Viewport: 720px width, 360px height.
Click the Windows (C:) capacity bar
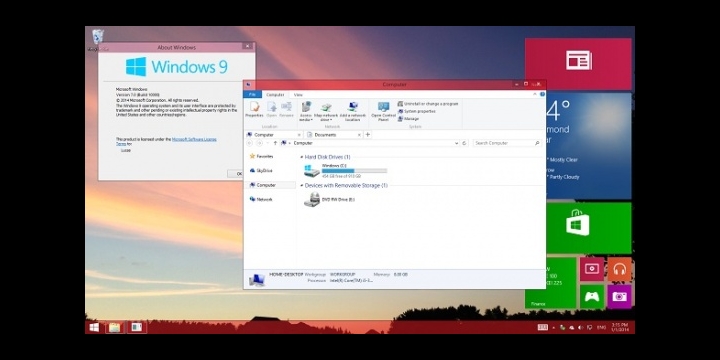coord(354,171)
